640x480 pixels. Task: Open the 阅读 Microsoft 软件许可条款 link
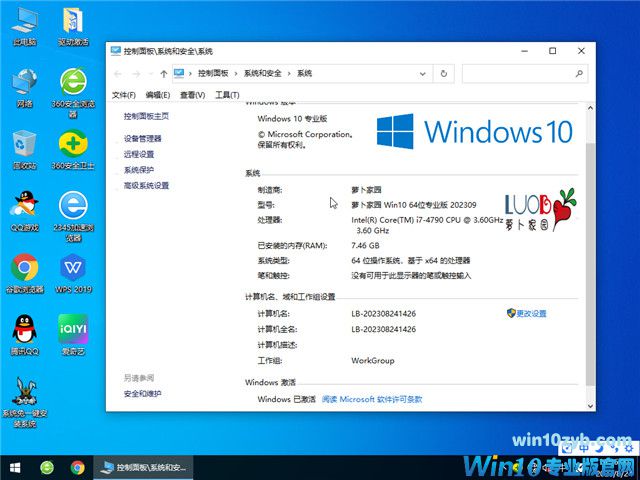tap(372, 399)
